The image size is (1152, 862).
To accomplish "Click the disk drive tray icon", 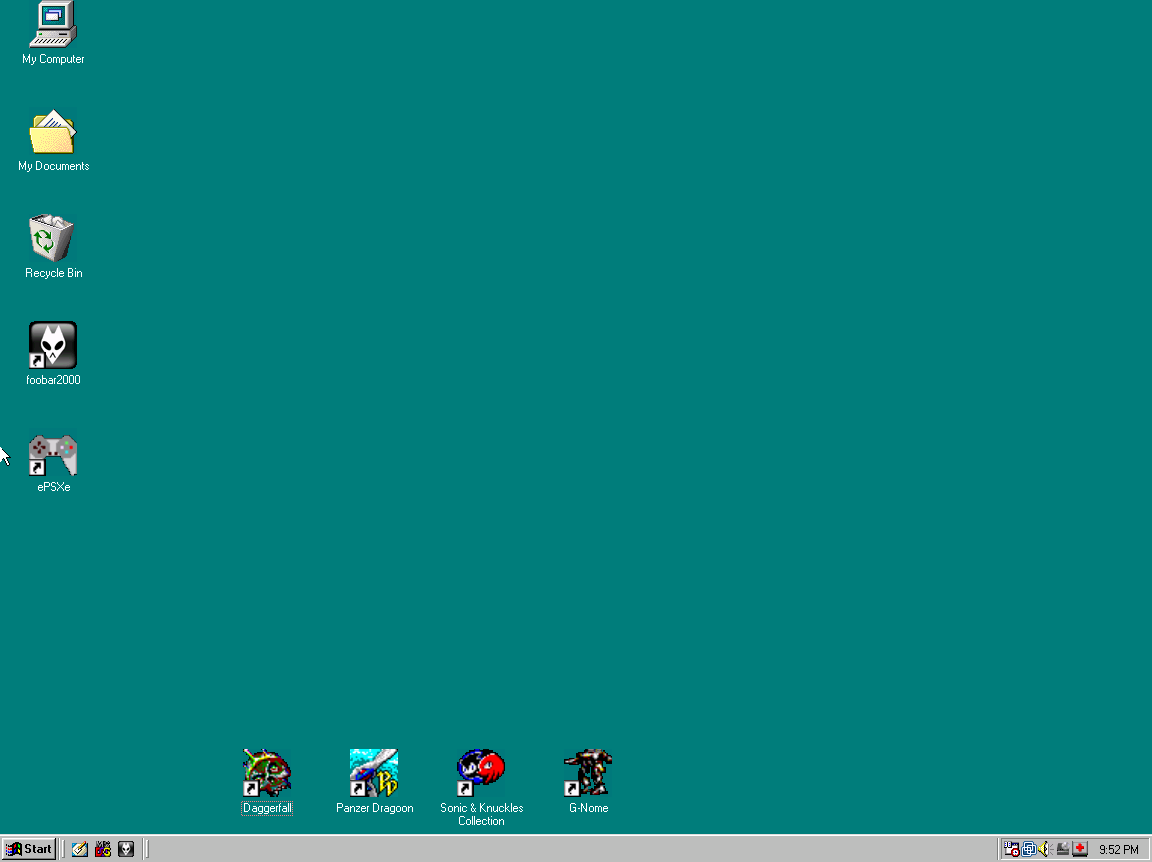I will 1062,849.
